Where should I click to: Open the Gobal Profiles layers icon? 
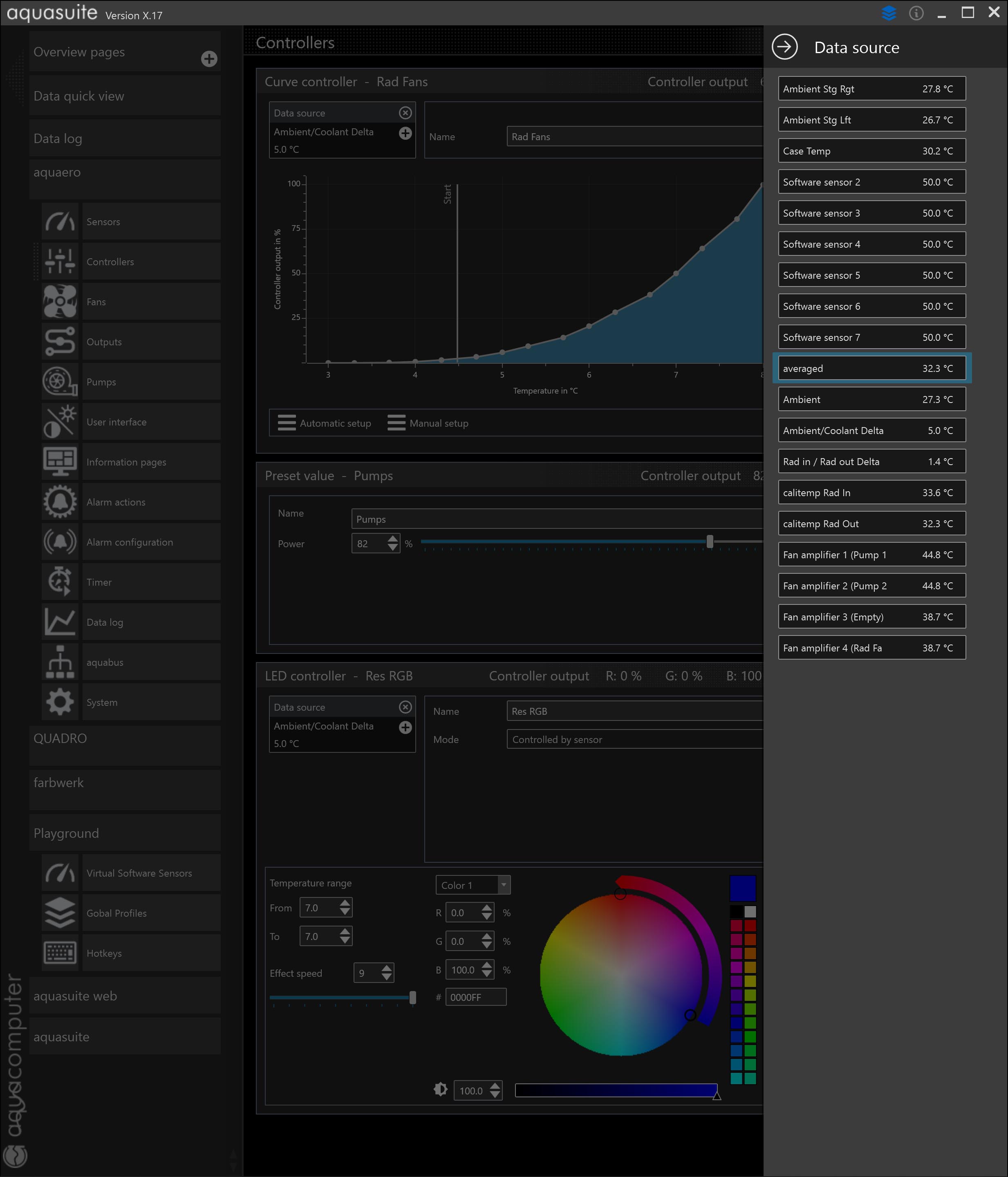tap(60, 913)
